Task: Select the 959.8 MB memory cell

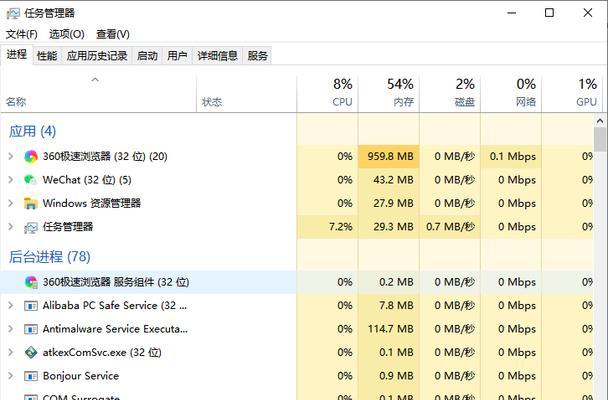Action: click(x=389, y=157)
